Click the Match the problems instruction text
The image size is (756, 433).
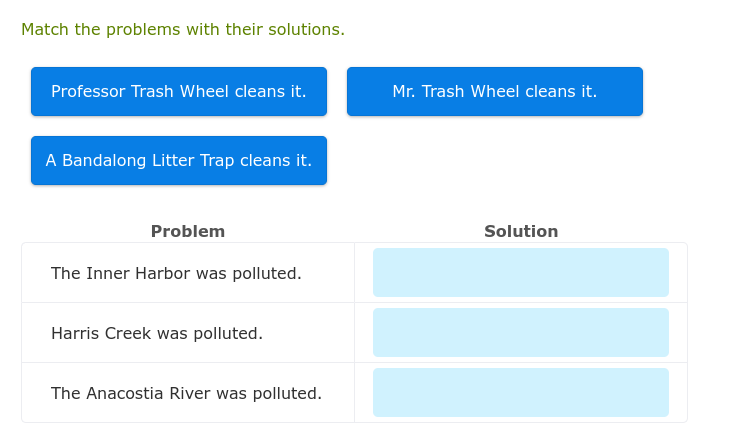pyautogui.click(x=183, y=30)
